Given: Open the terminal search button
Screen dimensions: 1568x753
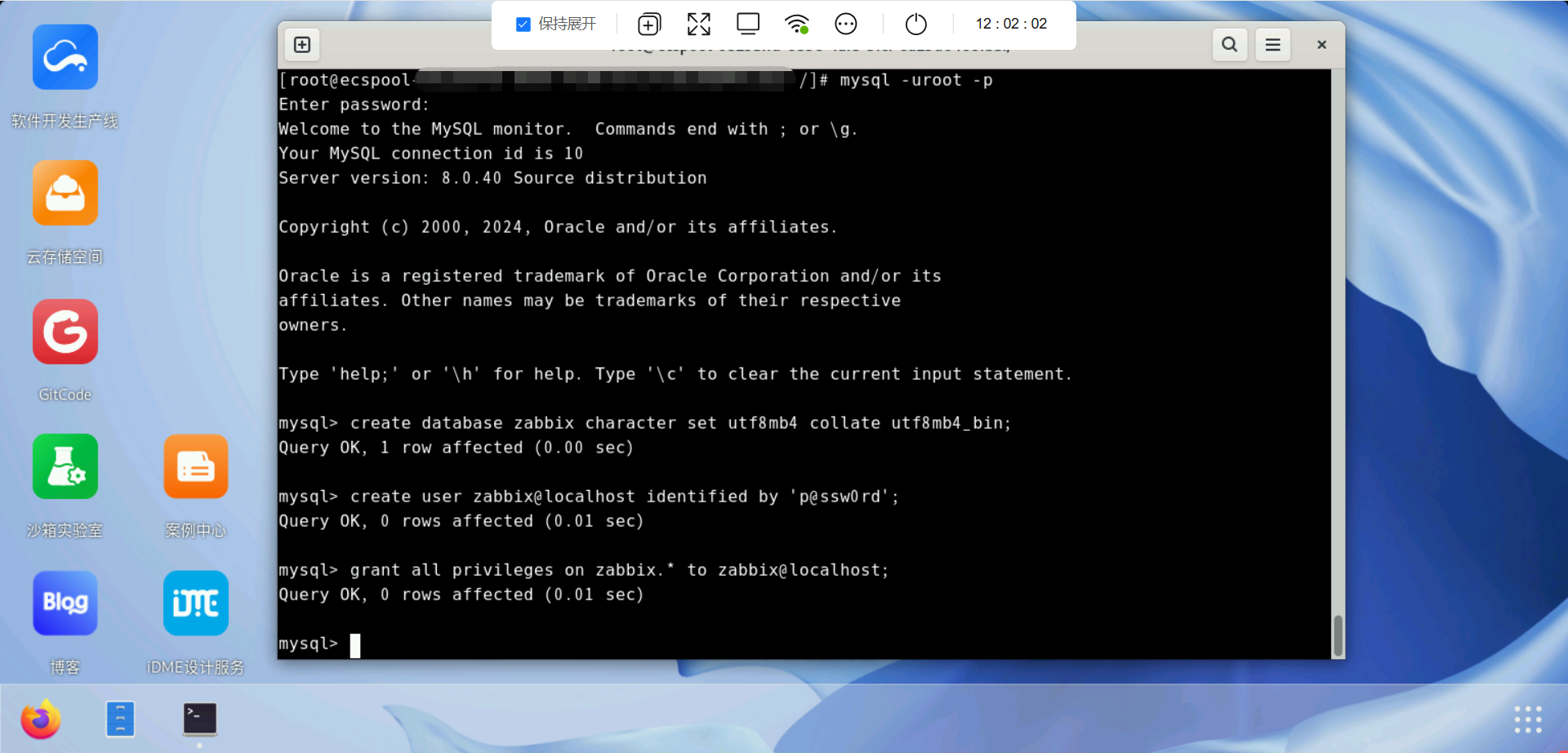Looking at the screenshot, I should click(1229, 45).
